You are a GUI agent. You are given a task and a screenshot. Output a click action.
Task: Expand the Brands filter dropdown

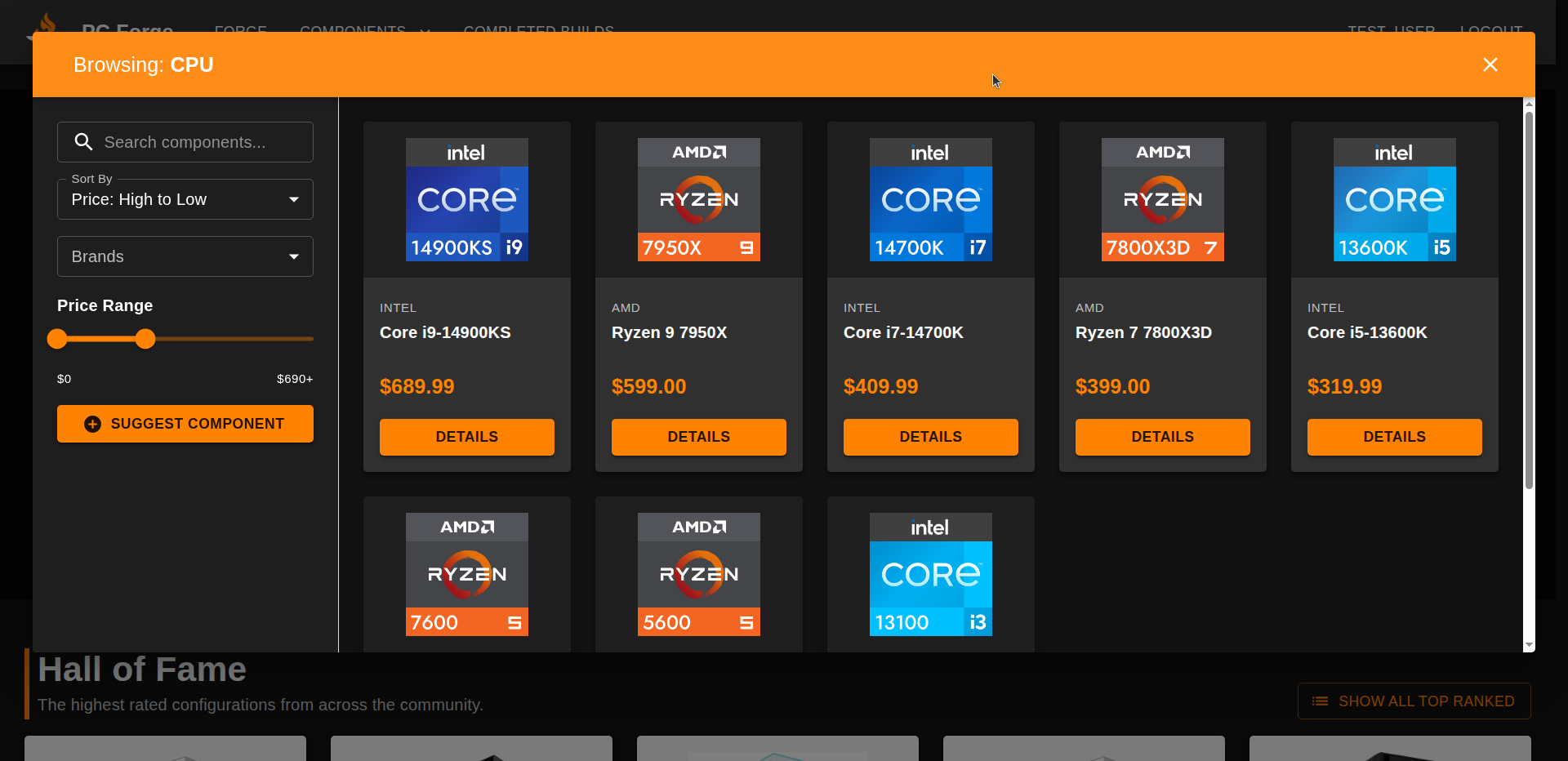185,256
